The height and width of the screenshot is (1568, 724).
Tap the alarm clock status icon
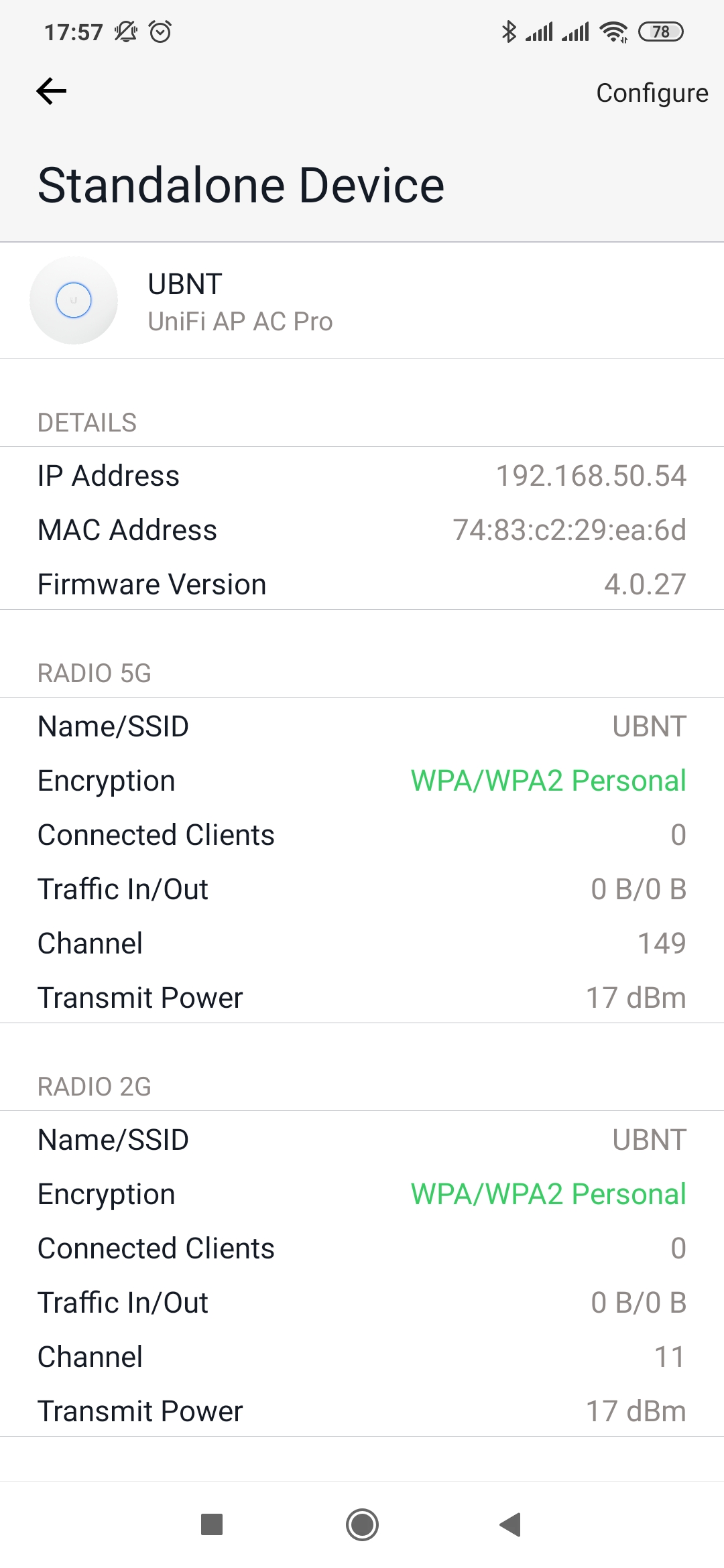pos(160,31)
